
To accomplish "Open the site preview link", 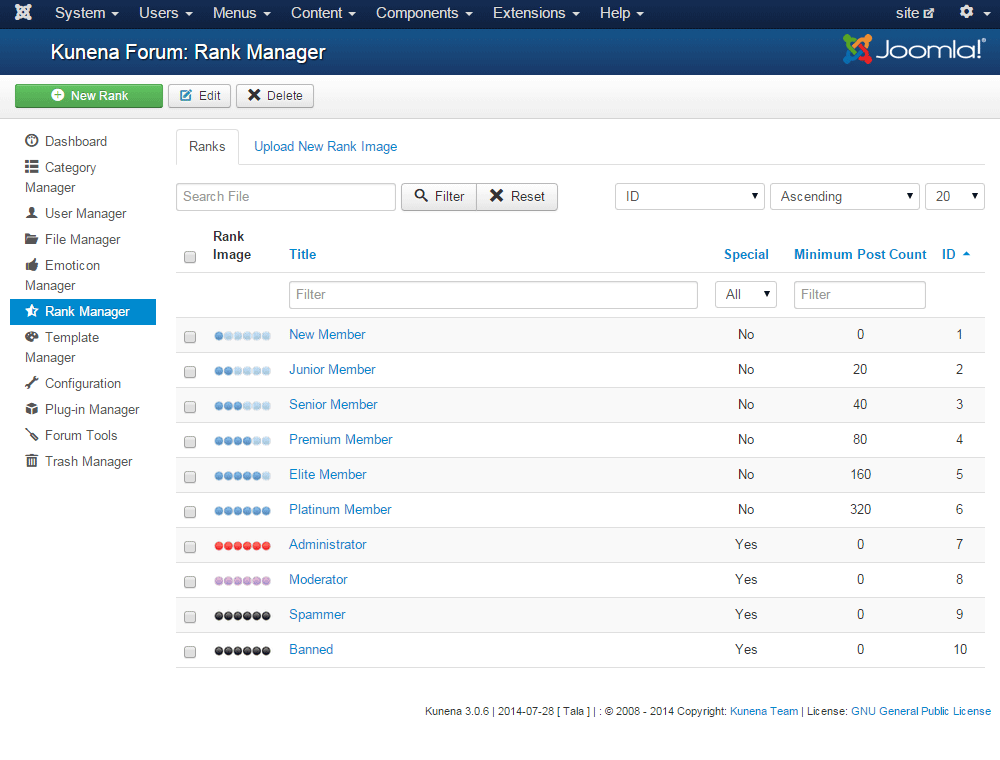I will (x=915, y=13).
